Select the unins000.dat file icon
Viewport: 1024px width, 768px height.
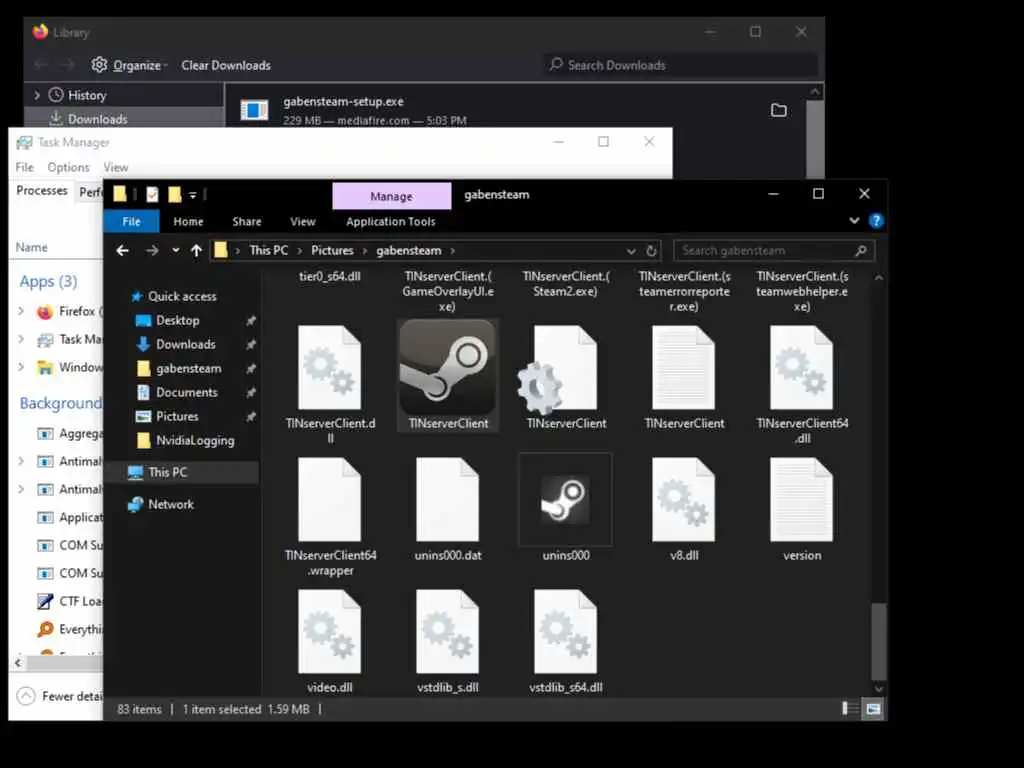447,500
